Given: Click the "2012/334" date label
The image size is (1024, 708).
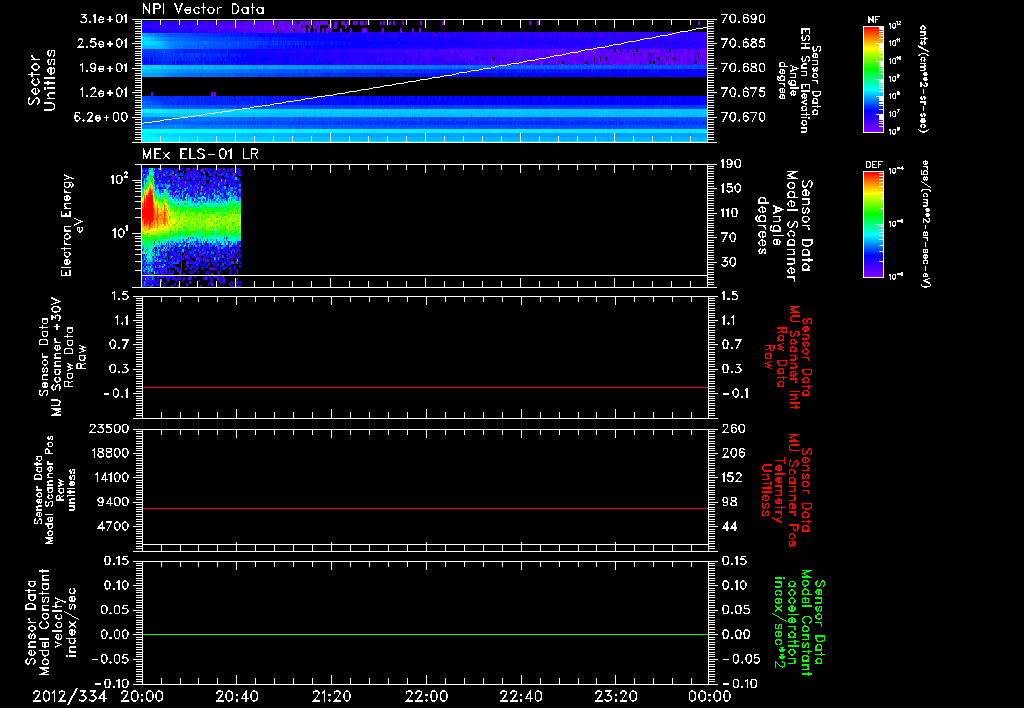Looking at the screenshot, I should point(70,697).
